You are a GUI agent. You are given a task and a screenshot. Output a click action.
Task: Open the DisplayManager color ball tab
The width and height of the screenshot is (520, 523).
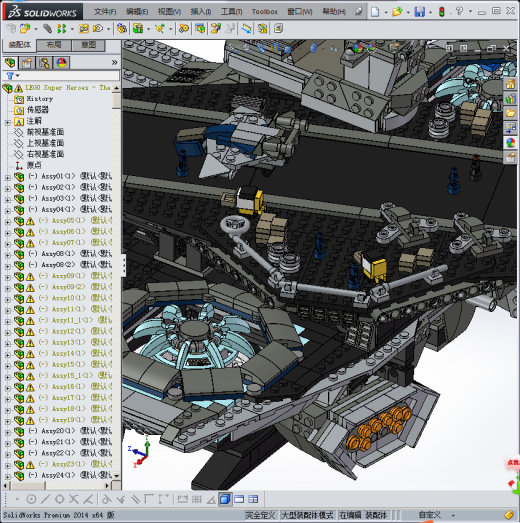pos(61,63)
